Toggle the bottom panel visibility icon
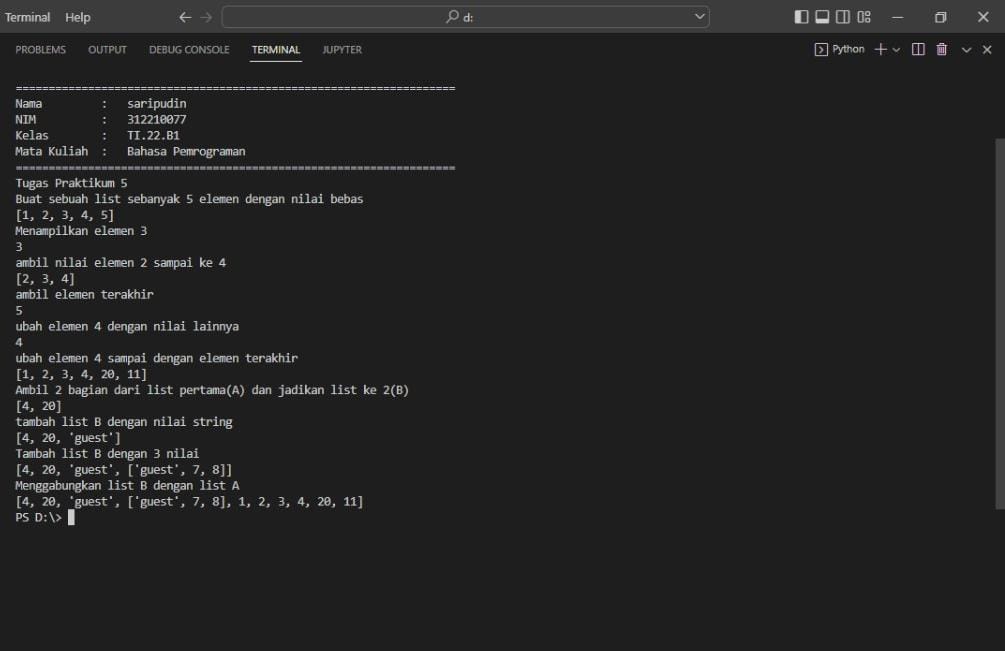Screen dimensions: 1005x651 [822, 17]
